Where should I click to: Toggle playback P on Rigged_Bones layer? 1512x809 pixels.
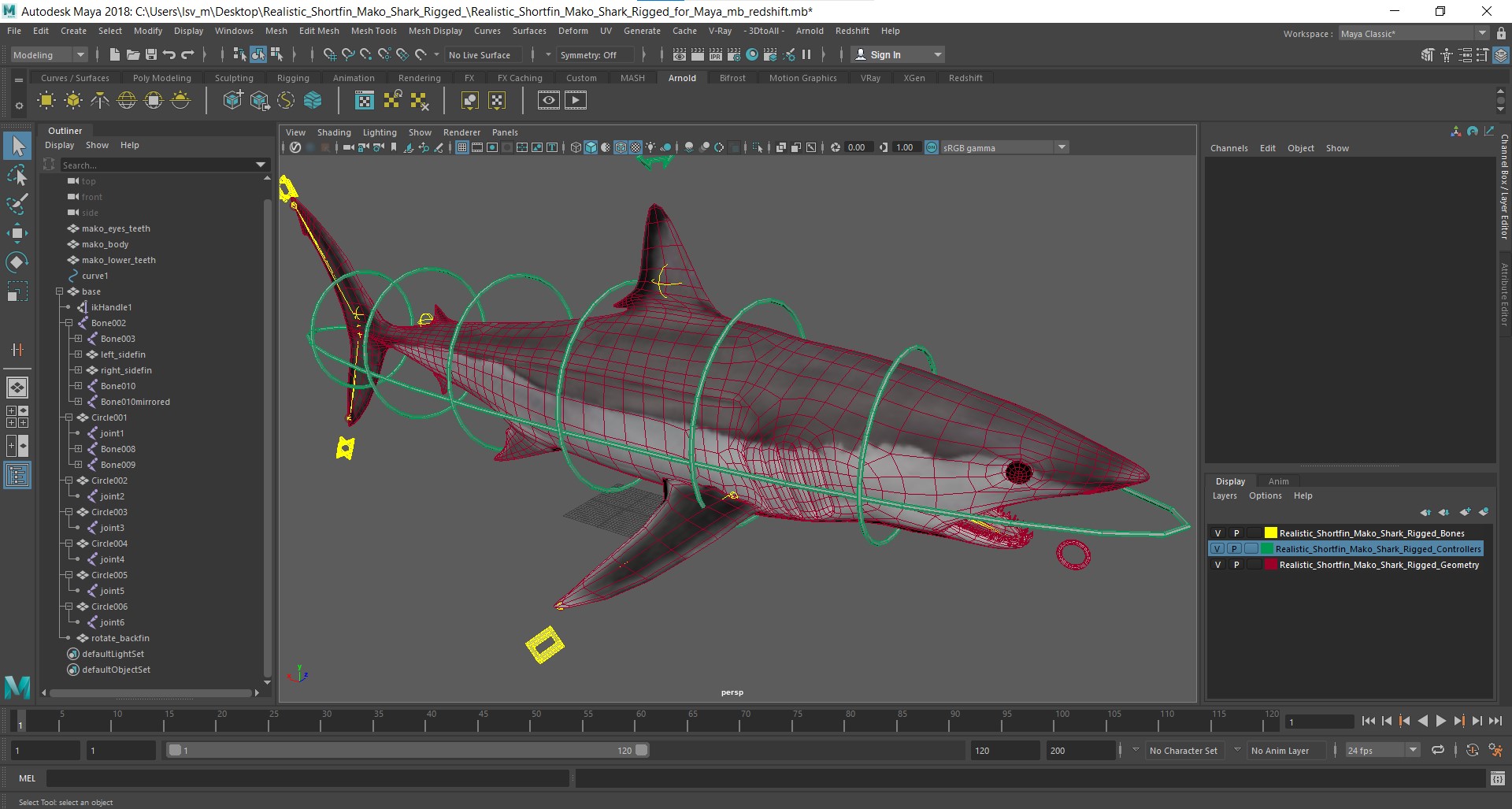1236,533
